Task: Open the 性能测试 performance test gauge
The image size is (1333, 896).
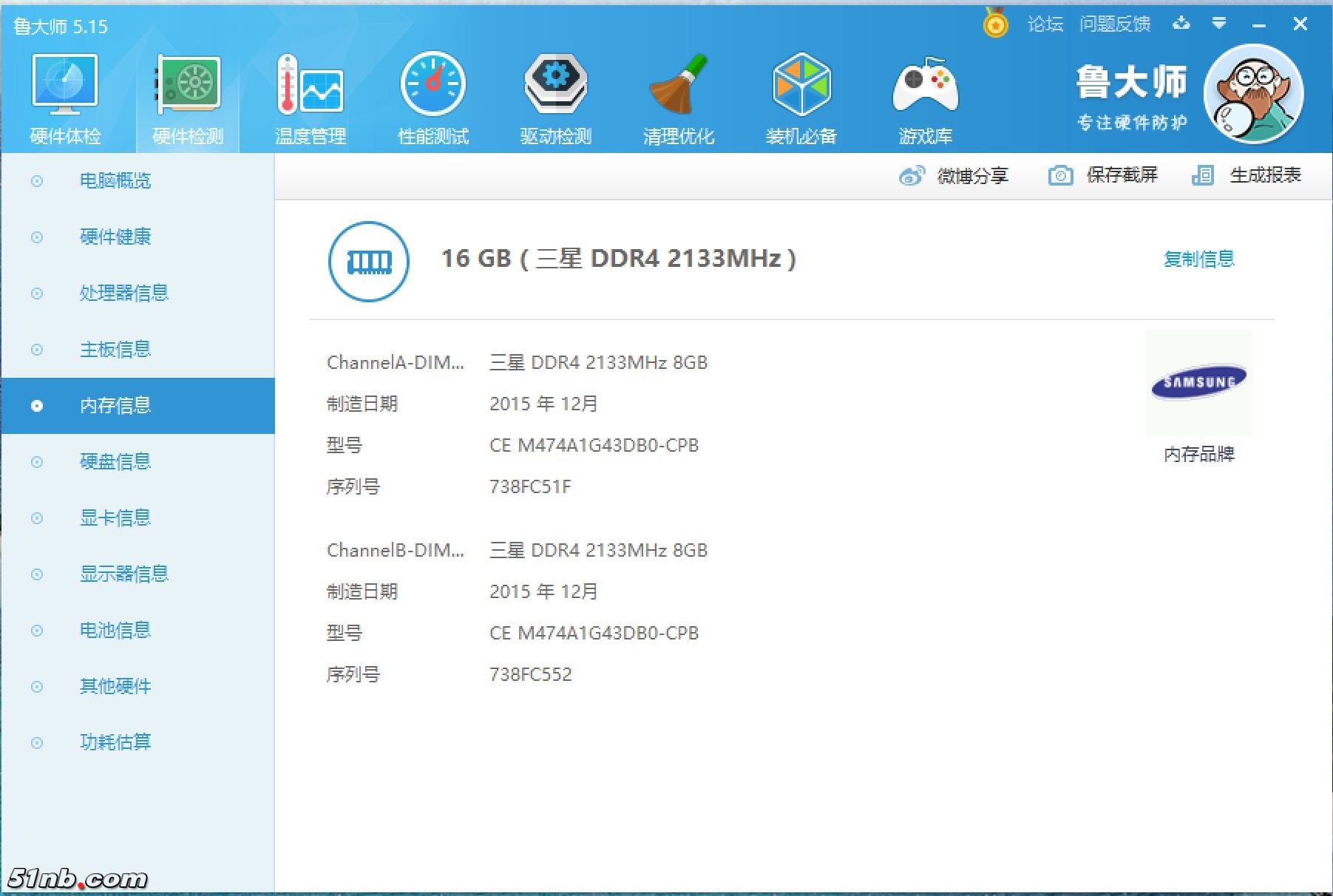Action: (x=433, y=86)
